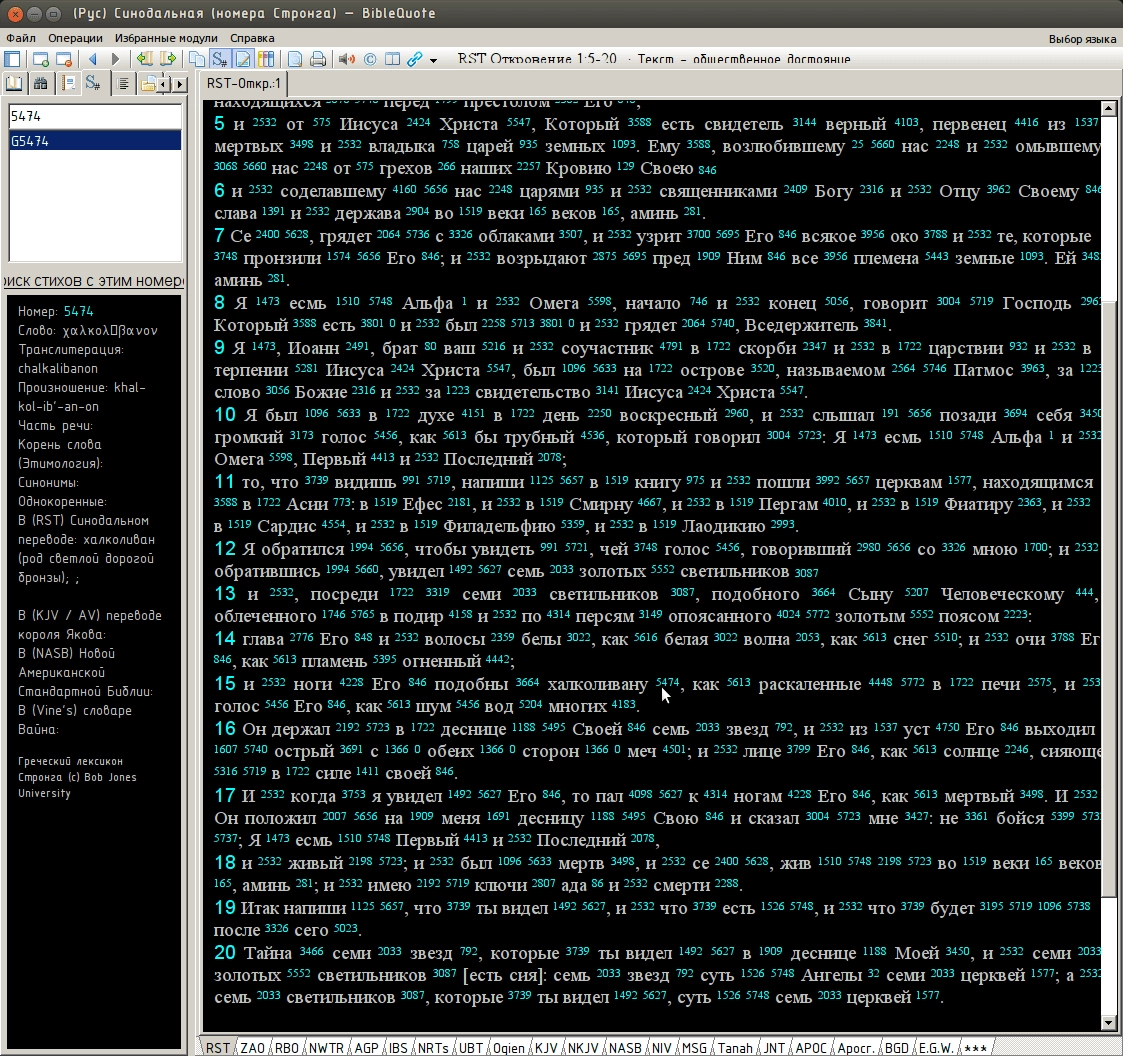1123x1056 pixels.
Task: Switch to the NKJV module tab
Action: pos(582,1047)
